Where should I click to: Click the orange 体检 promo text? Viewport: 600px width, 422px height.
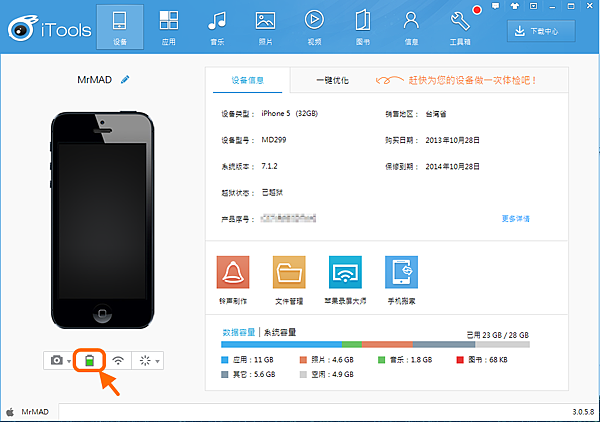(472, 80)
